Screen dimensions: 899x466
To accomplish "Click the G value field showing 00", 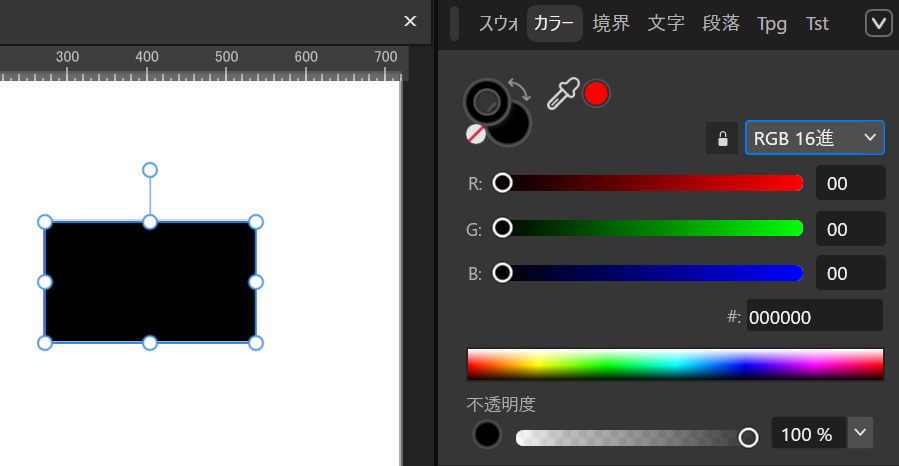I will coord(851,229).
